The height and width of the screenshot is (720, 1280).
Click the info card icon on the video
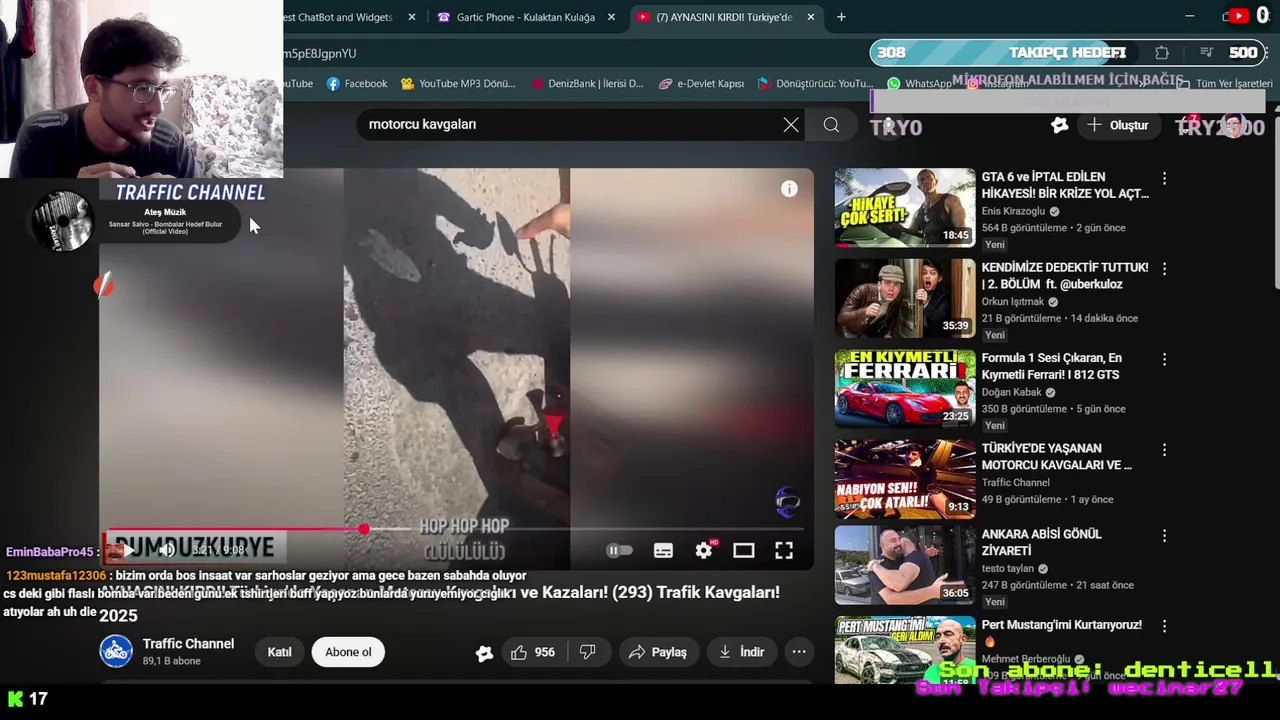(789, 189)
